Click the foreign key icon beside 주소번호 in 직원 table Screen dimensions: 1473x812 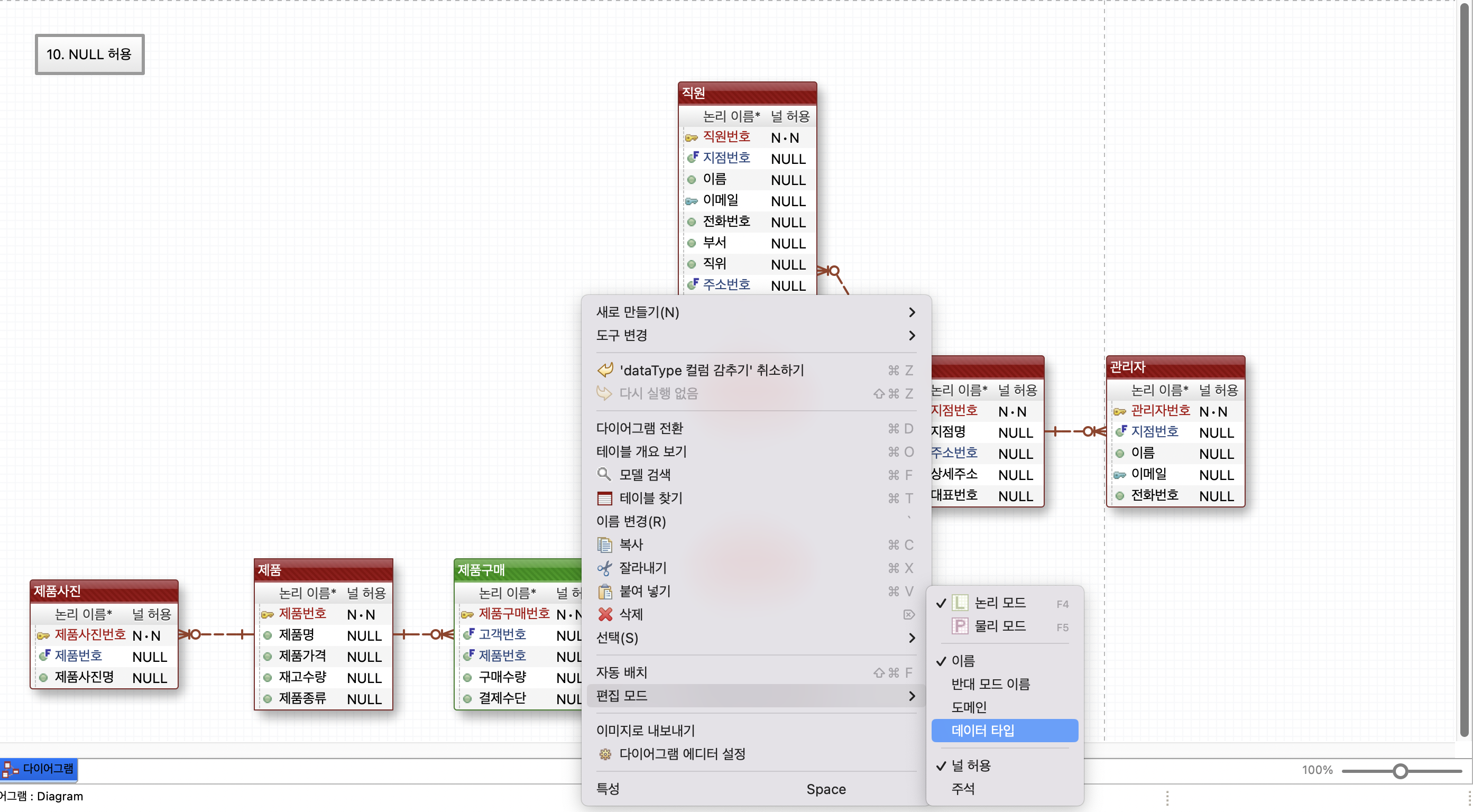[x=693, y=284]
